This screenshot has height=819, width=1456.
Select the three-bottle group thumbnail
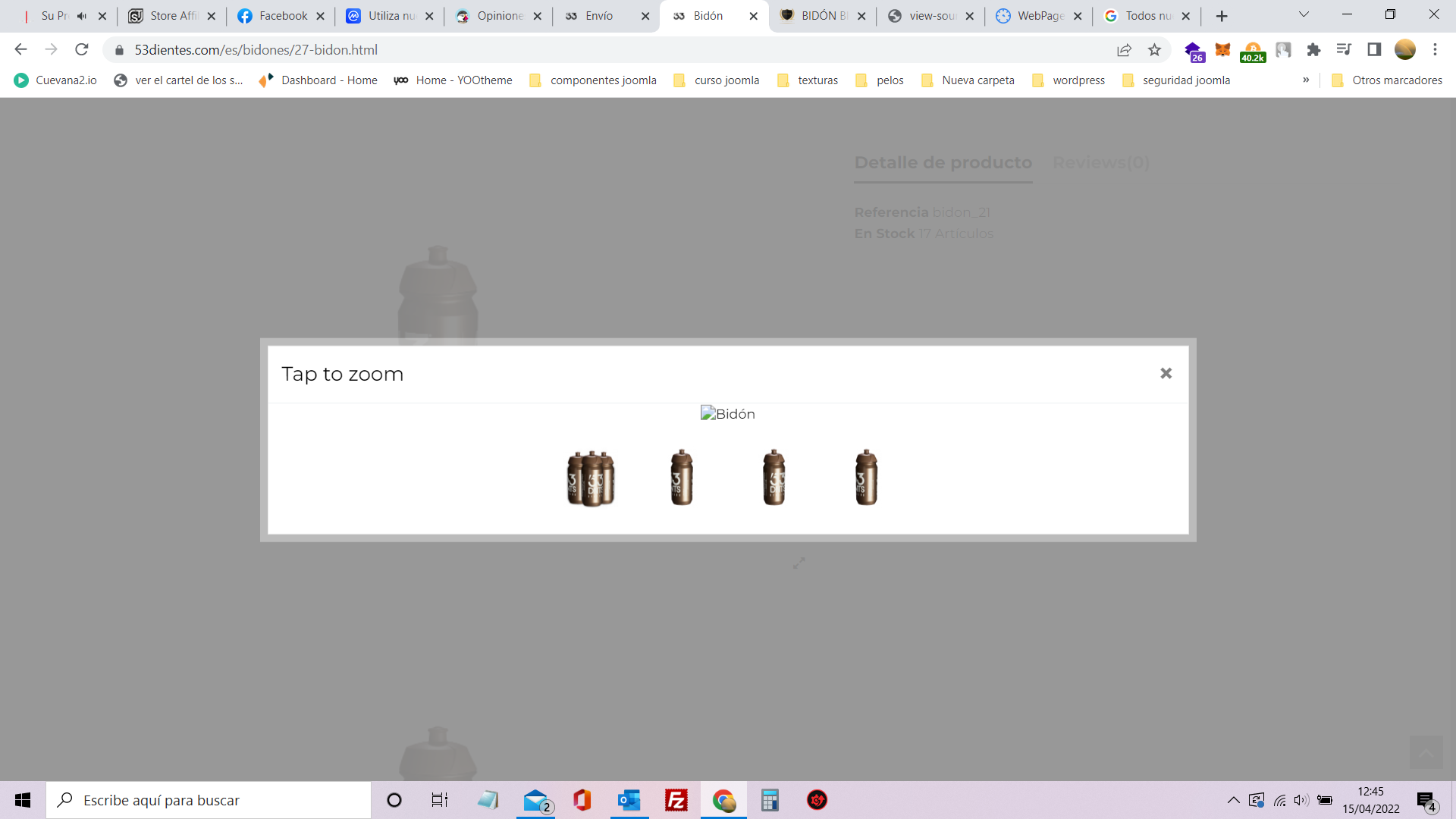(x=591, y=479)
